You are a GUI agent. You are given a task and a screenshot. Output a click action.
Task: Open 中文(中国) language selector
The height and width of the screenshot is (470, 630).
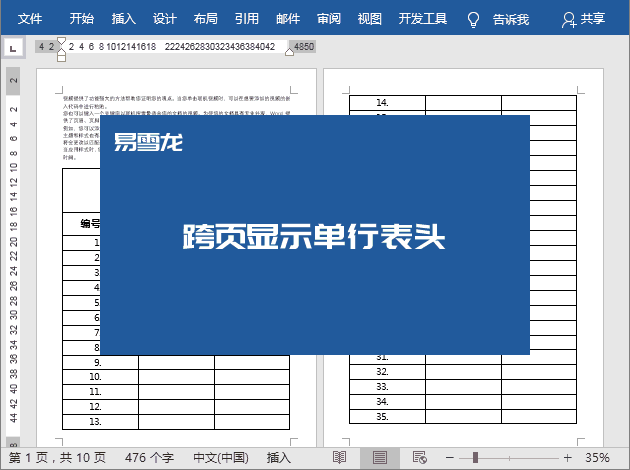(x=220, y=457)
